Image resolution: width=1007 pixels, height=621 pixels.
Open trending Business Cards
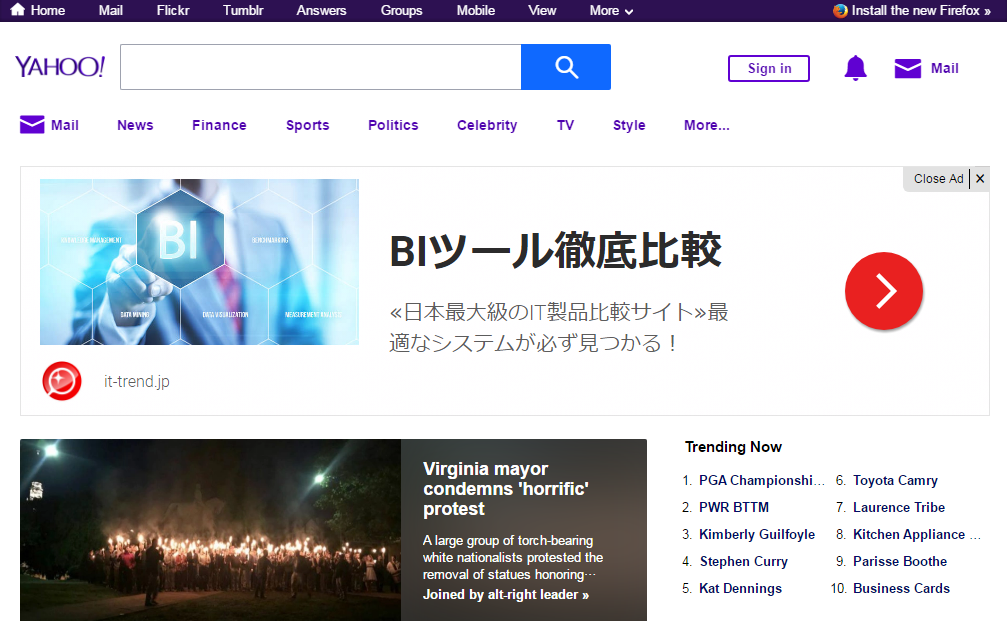click(901, 588)
